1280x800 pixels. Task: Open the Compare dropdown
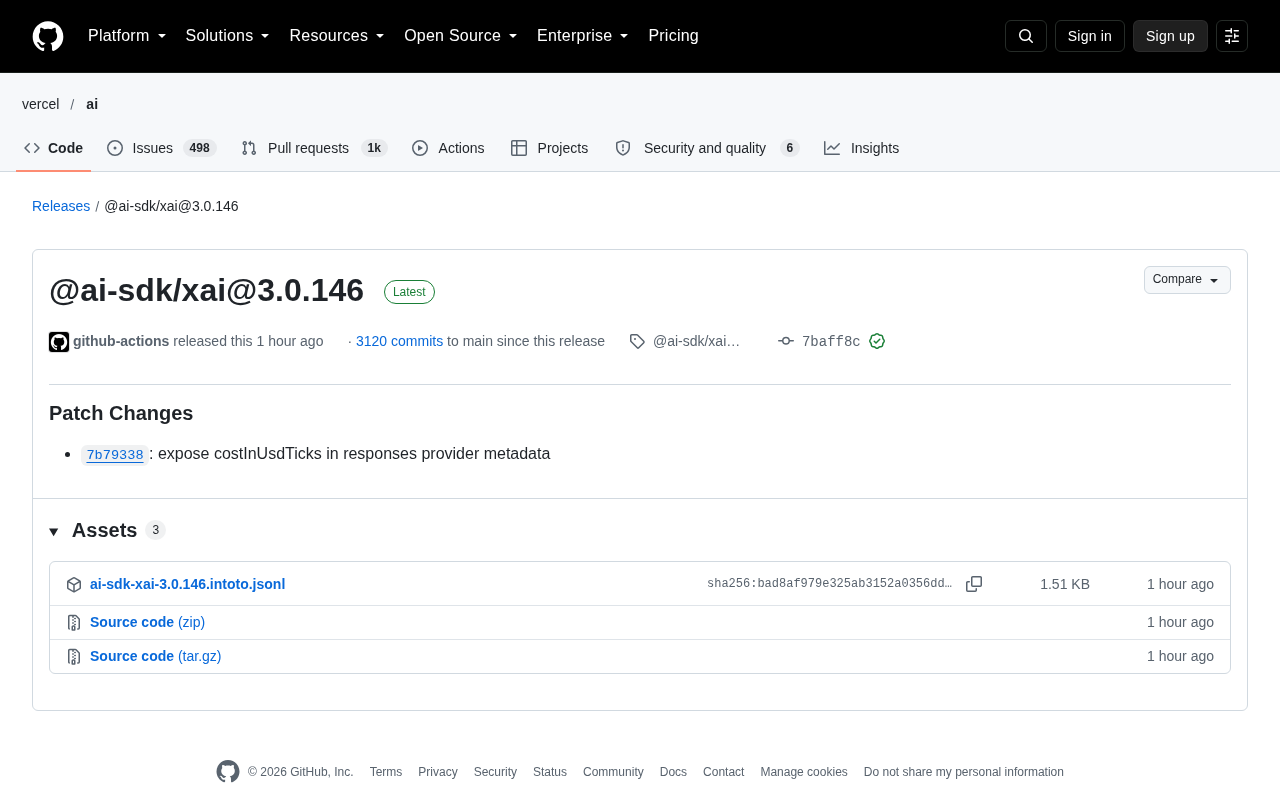pos(1187,280)
